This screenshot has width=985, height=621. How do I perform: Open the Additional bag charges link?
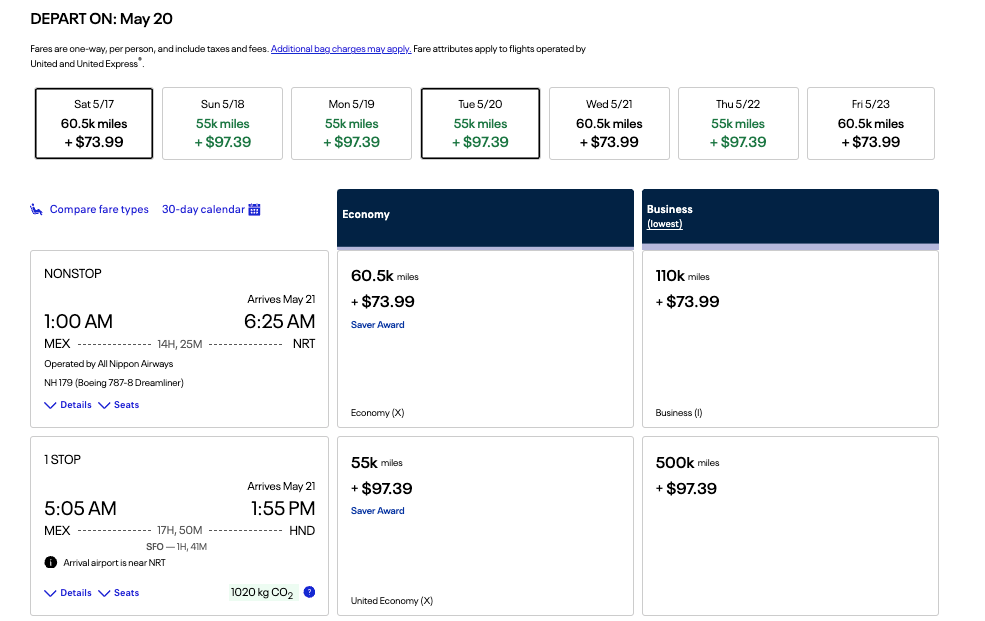[x=341, y=49]
